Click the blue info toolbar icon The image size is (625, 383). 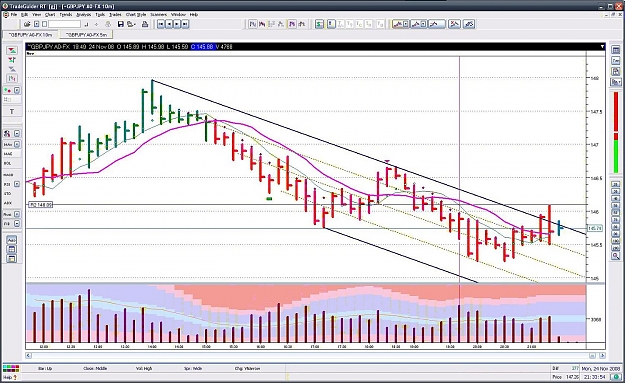[x=331, y=24]
